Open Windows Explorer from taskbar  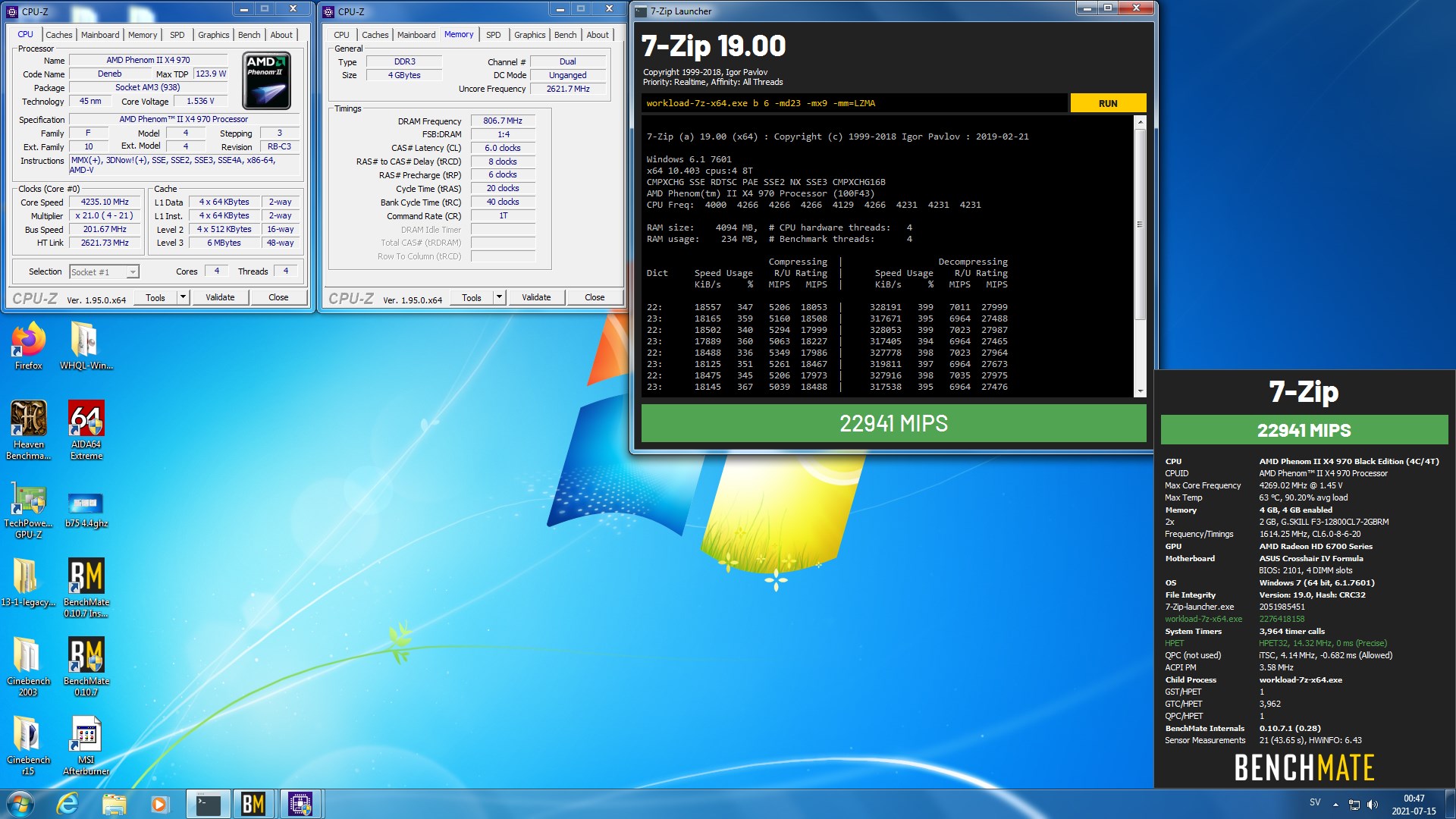[x=114, y=804]
